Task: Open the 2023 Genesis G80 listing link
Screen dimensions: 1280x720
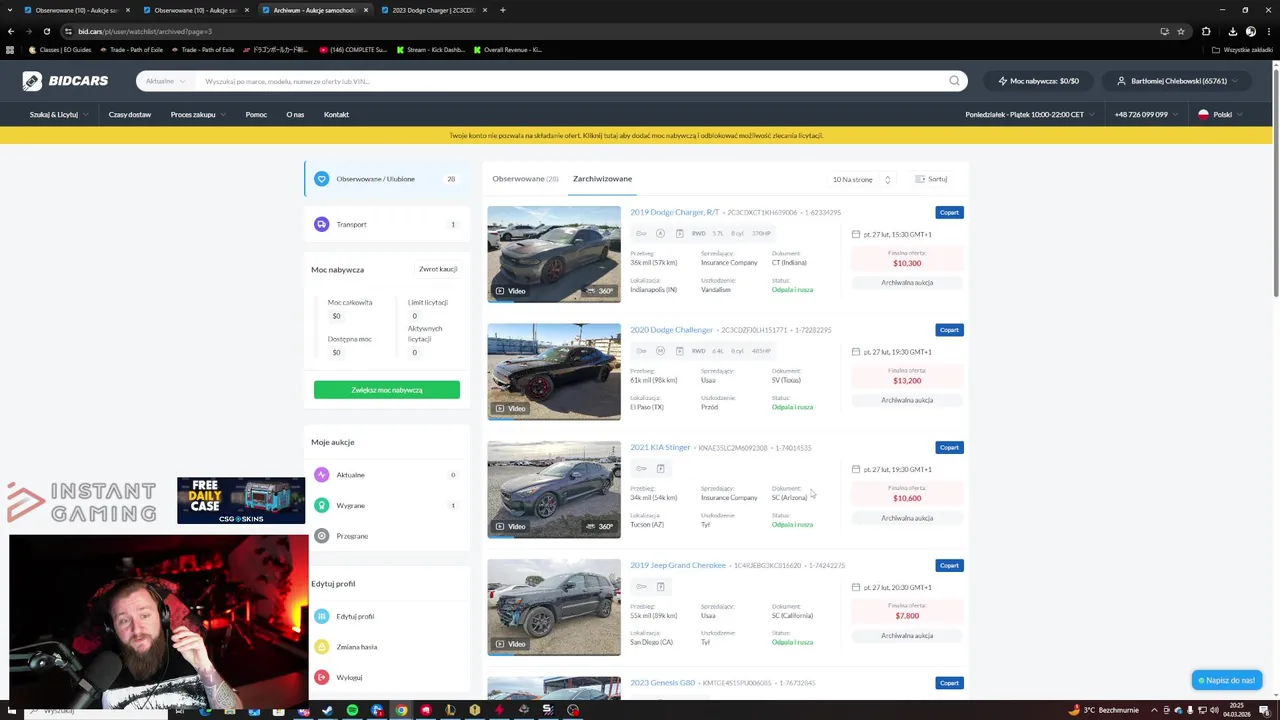Action: [662, 683]
